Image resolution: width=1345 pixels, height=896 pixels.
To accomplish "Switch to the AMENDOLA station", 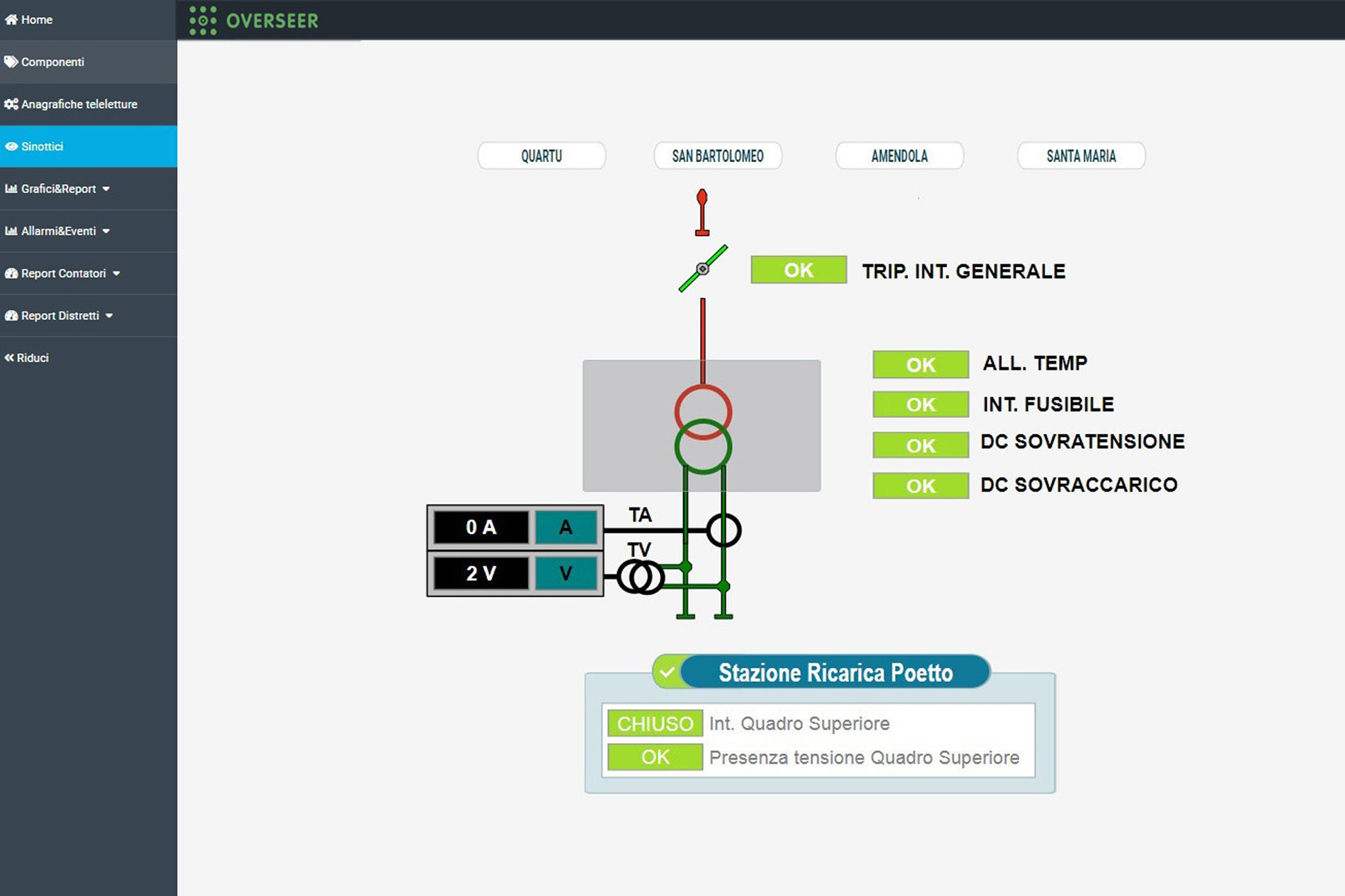I will [900, 156].
